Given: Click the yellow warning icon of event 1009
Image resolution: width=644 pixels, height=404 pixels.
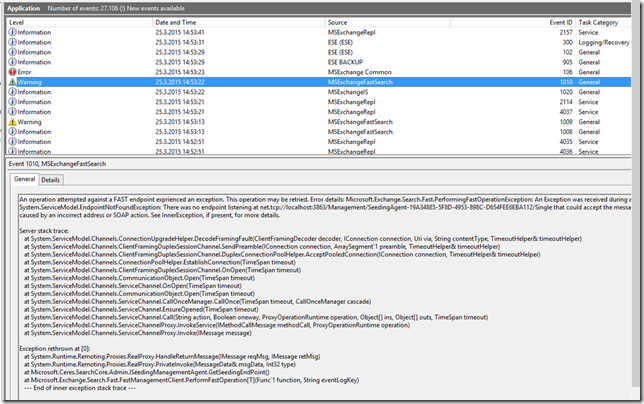Looking at the screenshot, I should coord(13,122).
